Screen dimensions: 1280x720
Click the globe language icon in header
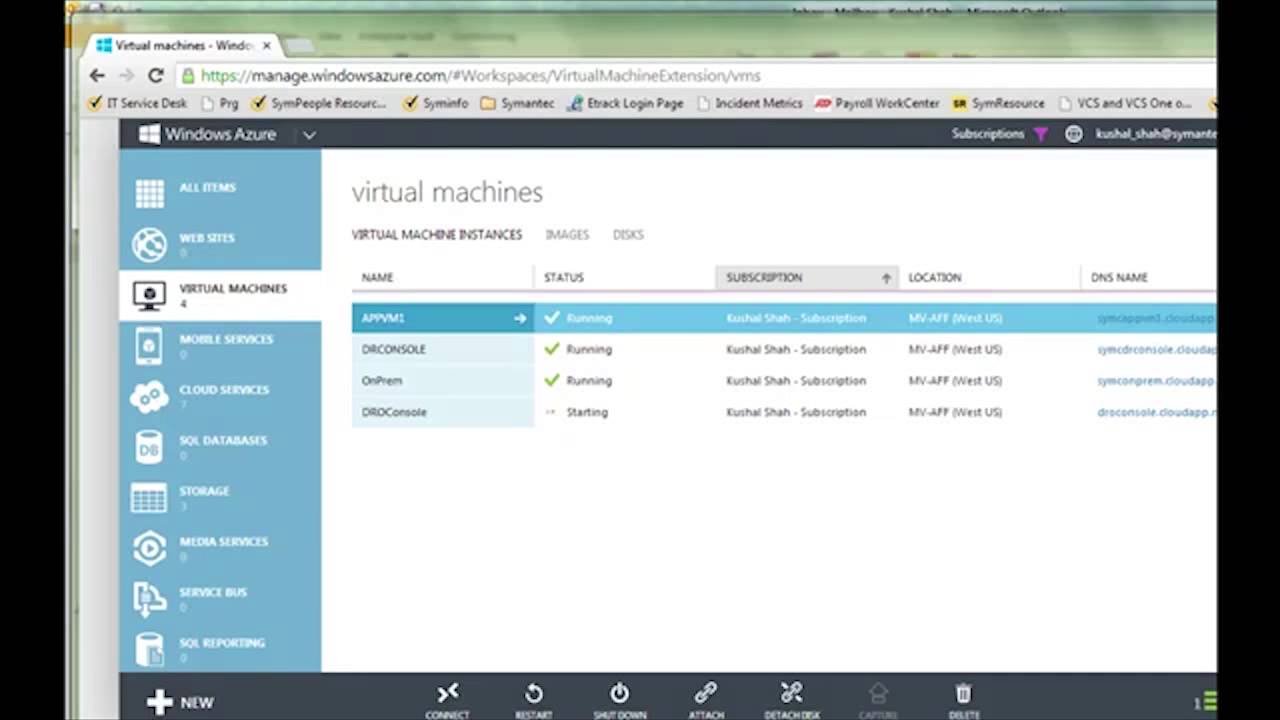(x=1073, y=134)
